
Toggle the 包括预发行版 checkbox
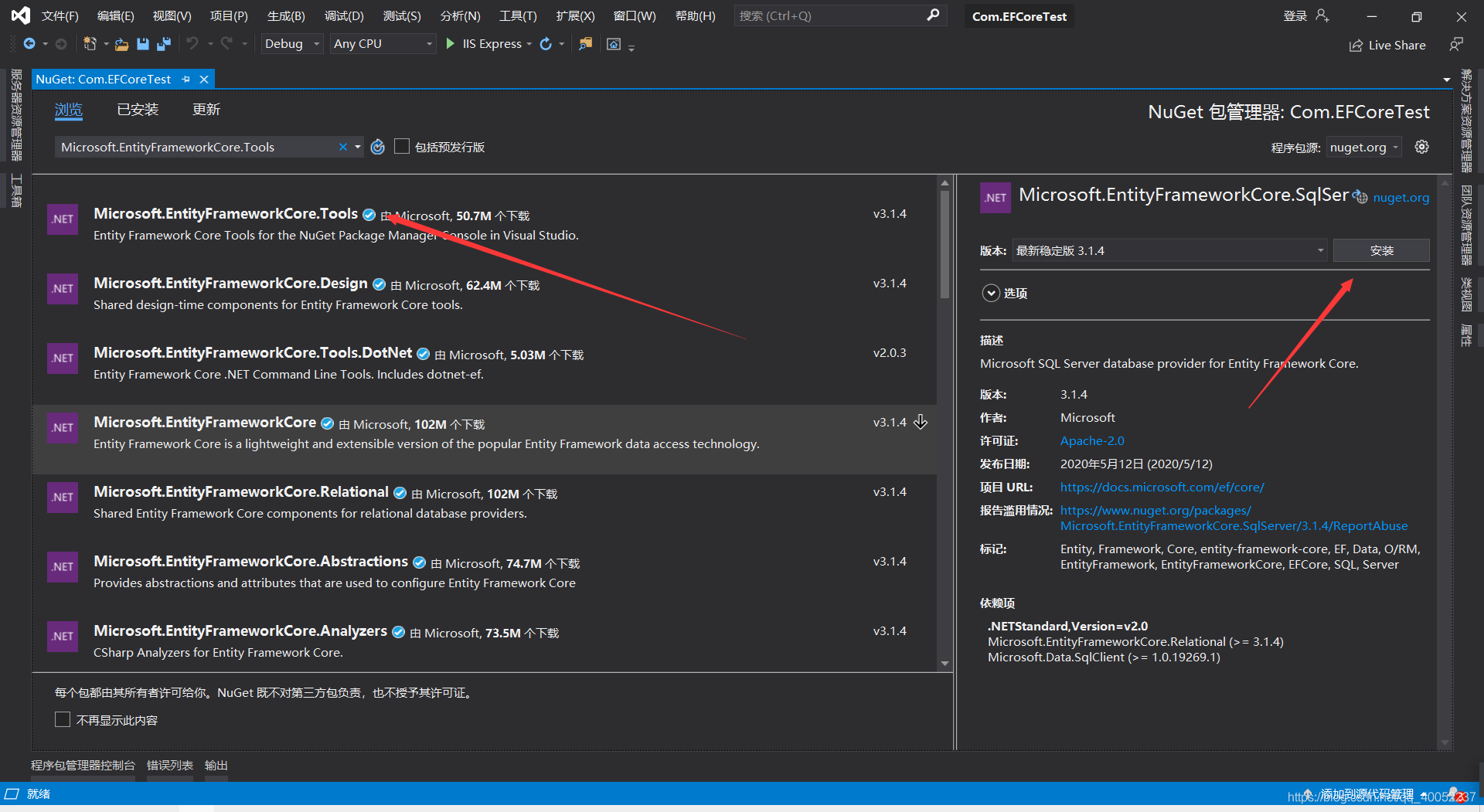point(402,147)
